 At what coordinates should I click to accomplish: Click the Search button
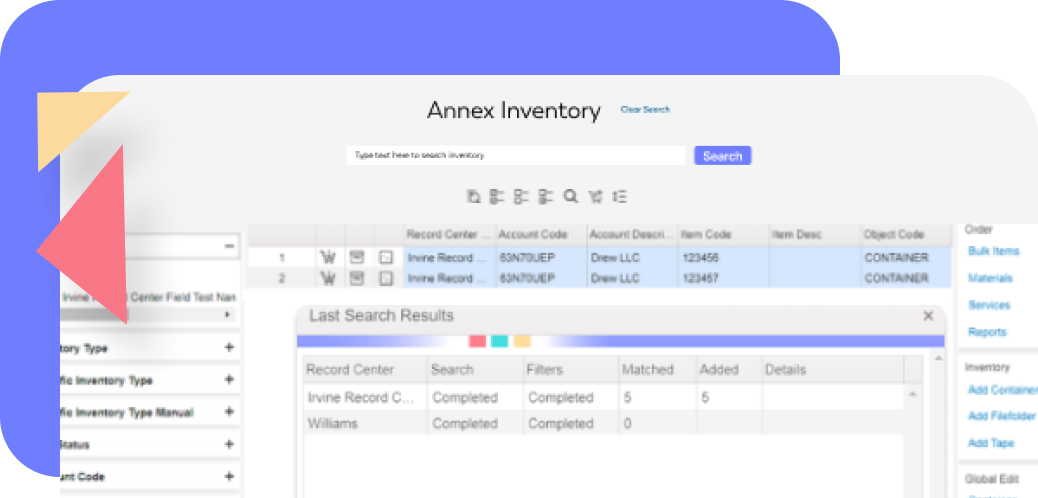click(x=722, y=156)
